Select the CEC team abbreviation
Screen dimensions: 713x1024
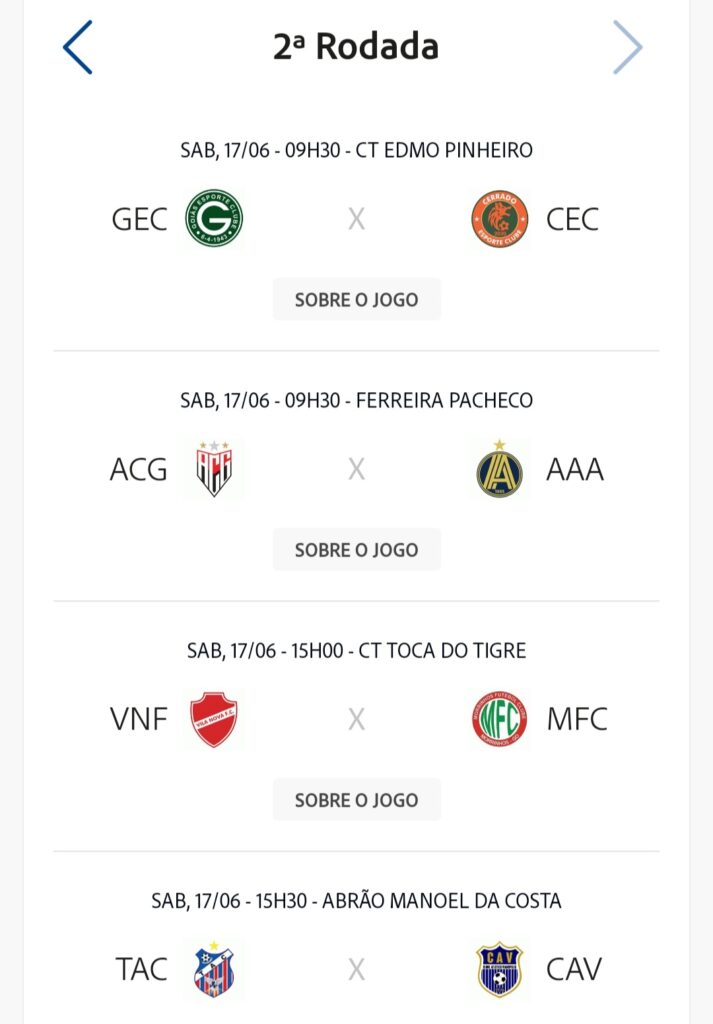573,219
